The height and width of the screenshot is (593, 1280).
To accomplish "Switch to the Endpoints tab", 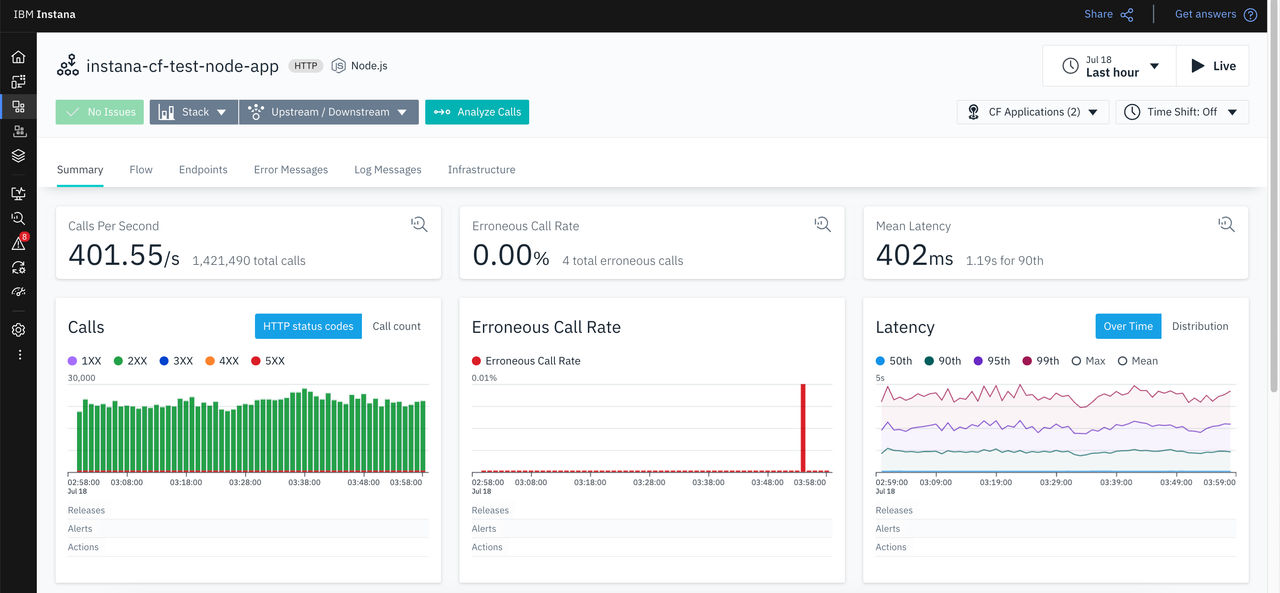I will (203, 170).
